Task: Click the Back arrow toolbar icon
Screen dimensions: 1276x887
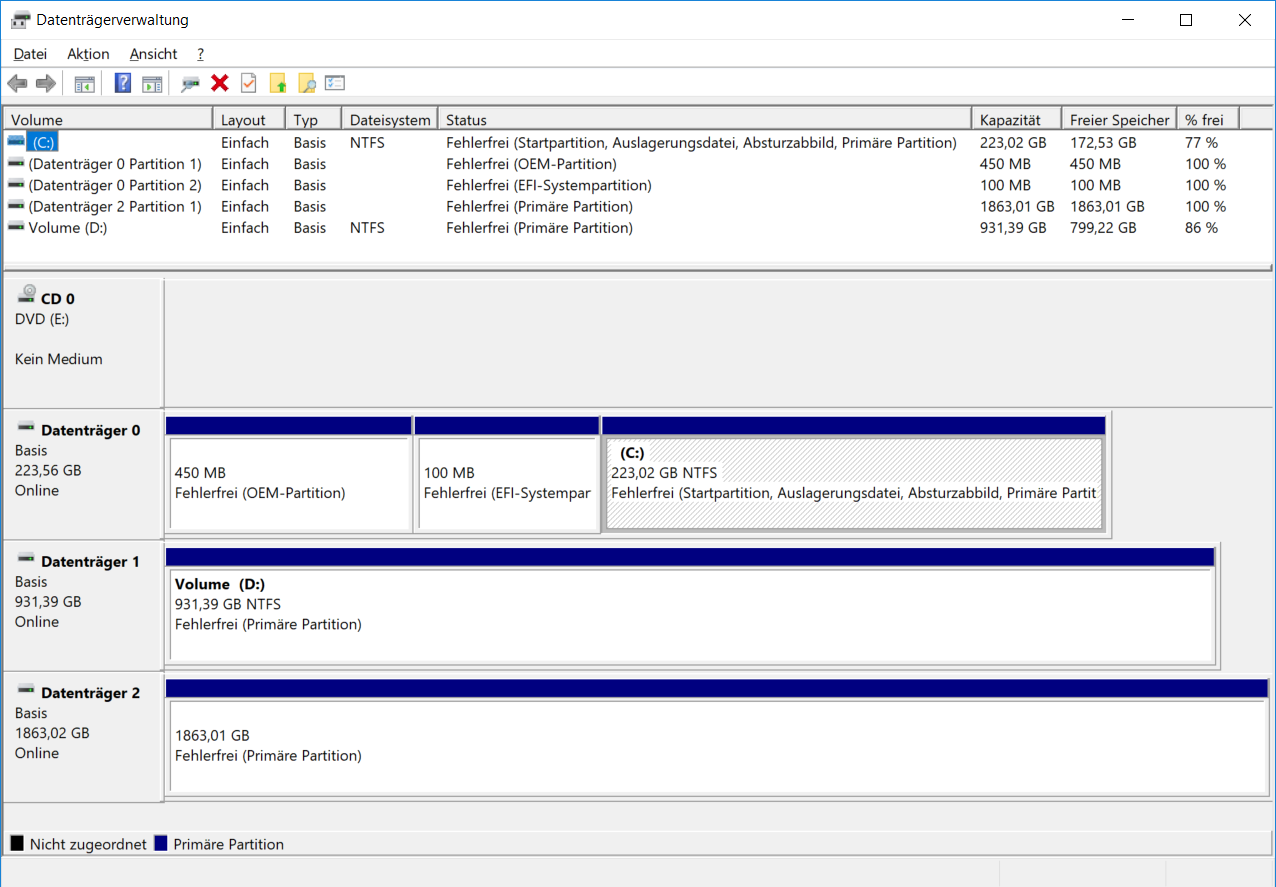Action: click(x=17, y=84)
